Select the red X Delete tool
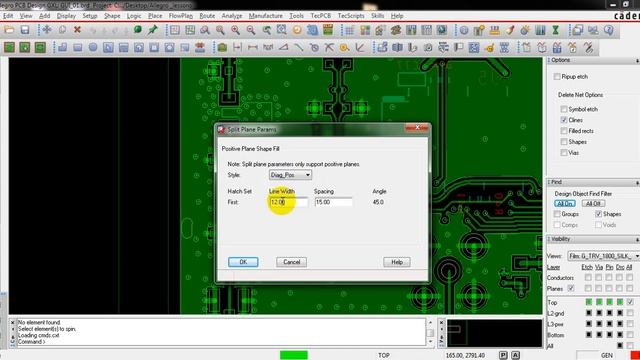 pyautogui.click(x=77, y=30)
